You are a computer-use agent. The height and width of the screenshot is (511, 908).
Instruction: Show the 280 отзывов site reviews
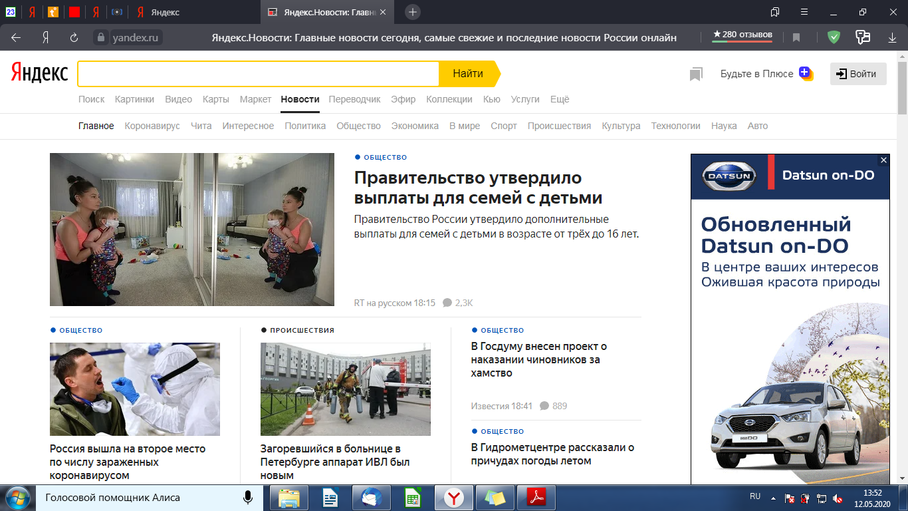point(742,35)
